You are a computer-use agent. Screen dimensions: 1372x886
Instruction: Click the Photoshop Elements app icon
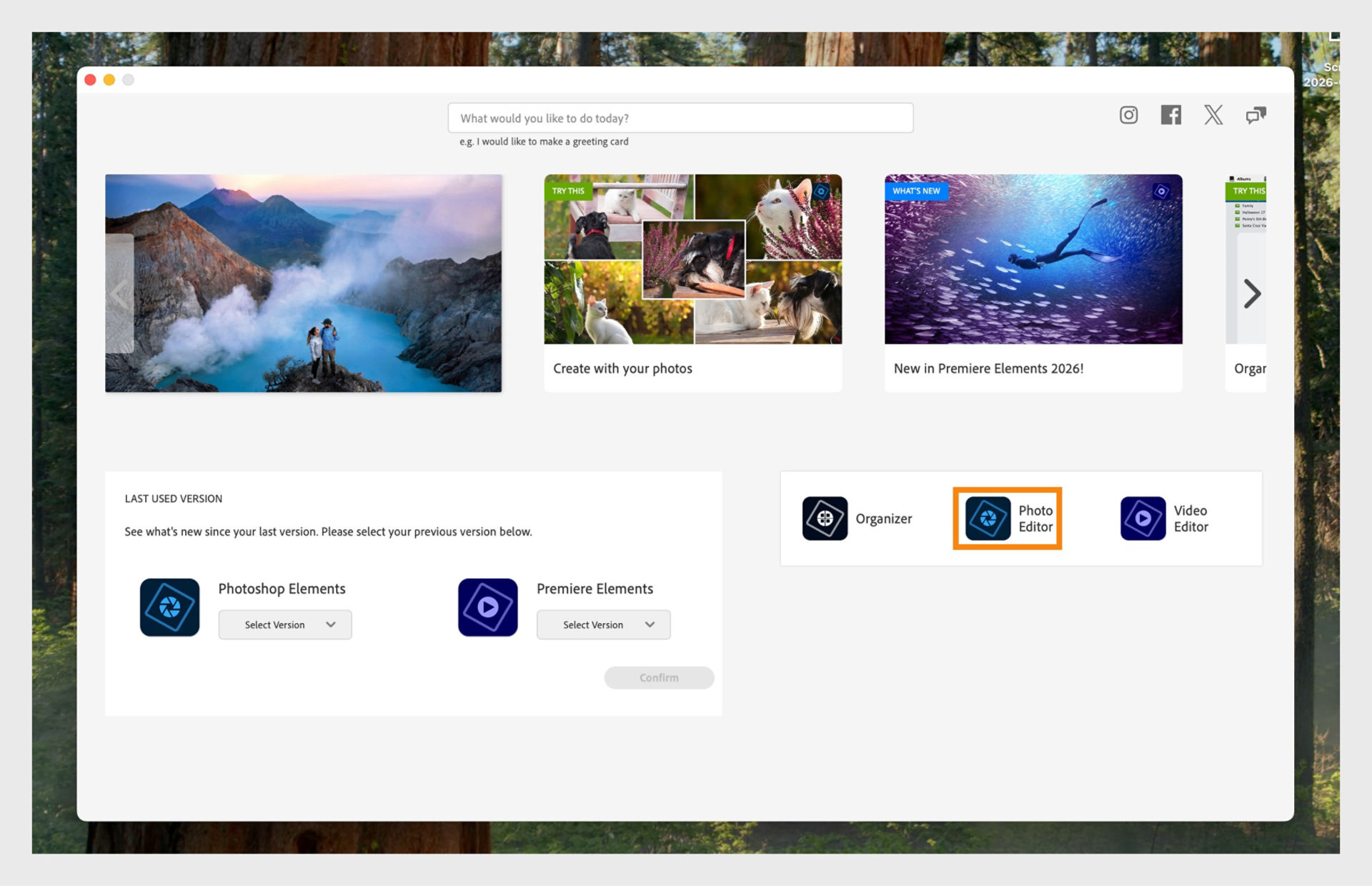point(169,607)
